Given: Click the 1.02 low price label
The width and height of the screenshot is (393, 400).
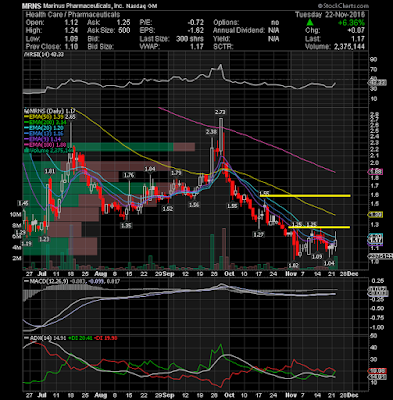Looking at the screenshot, I should (294, 266).
